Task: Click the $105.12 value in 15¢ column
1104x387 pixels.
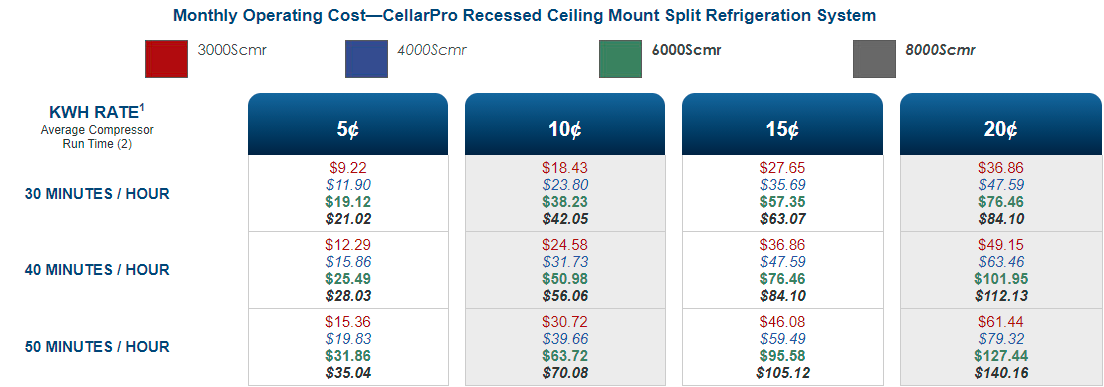Action: (x=783, y=372)
